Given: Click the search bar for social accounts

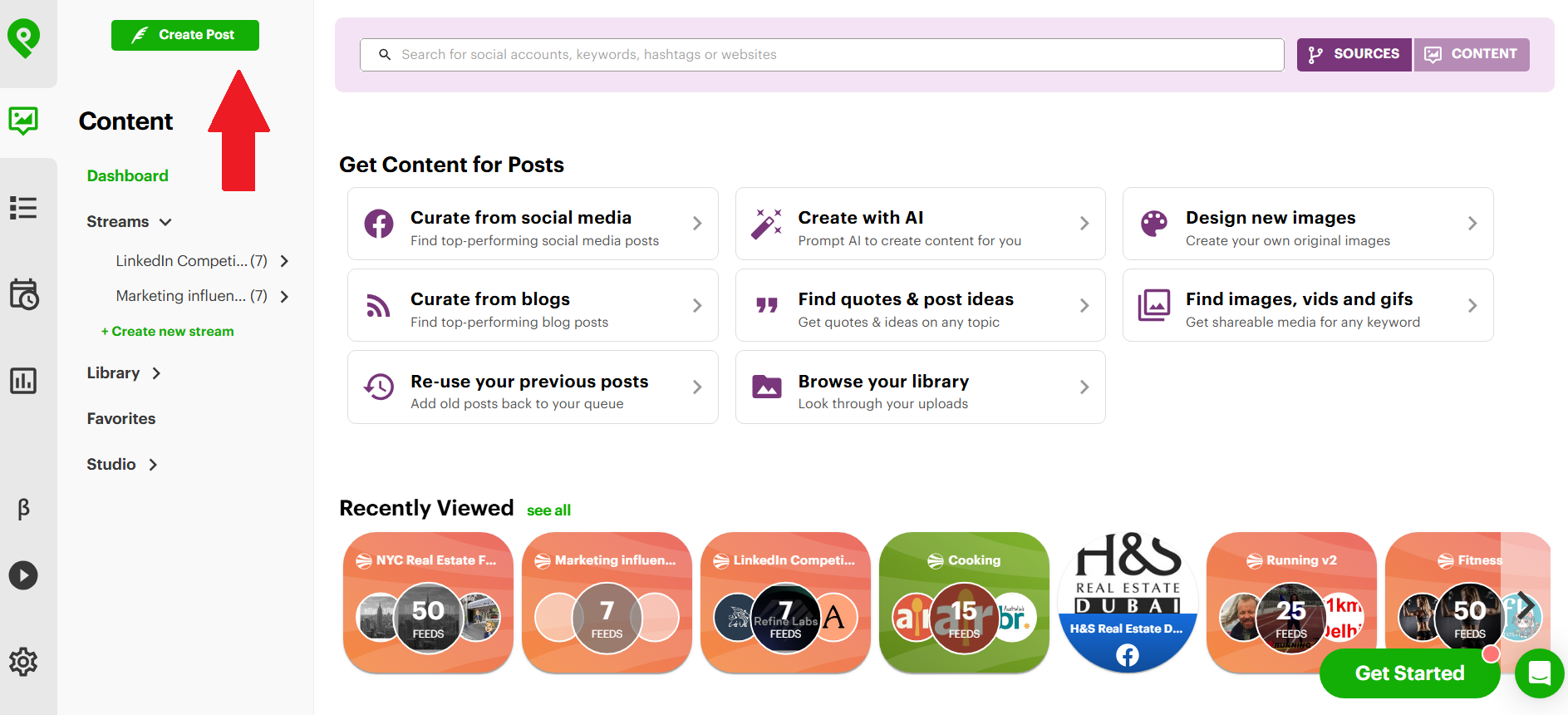Looking at the screenshot, I should pos(822,55).
